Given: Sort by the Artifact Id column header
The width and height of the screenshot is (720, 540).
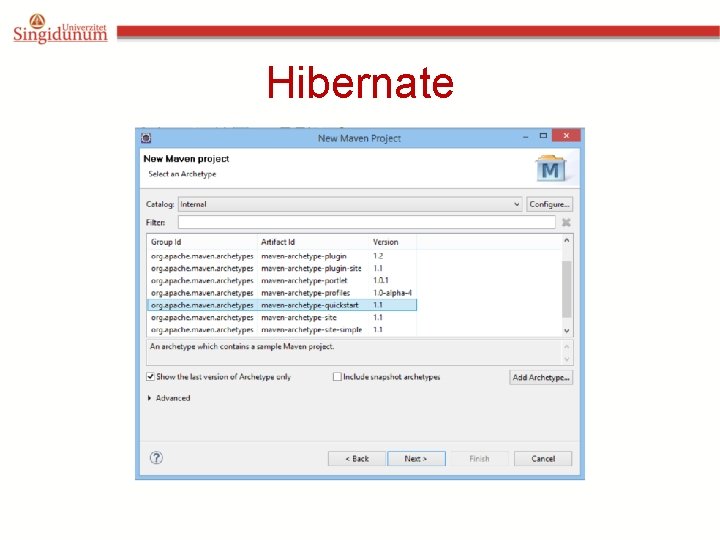Looking at the screenshot, I should (x=313, y=242).
